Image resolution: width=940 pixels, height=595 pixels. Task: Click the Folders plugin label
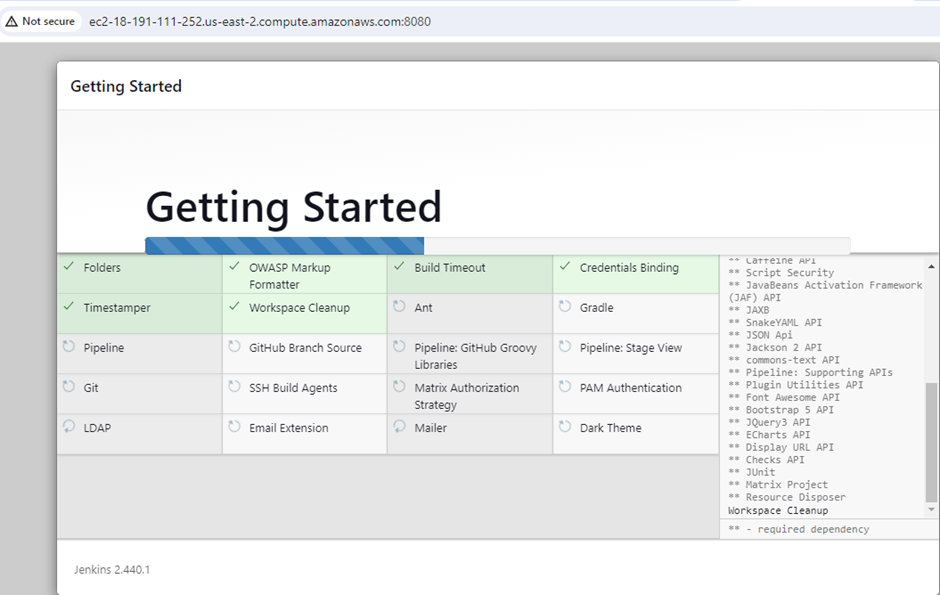tap(102, 268)
